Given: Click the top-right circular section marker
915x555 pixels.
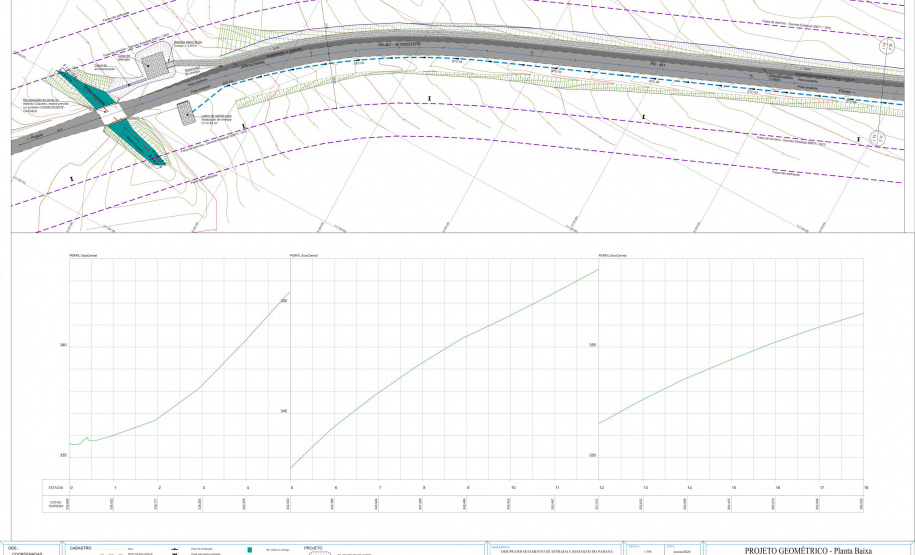Looking at the screenshot, I should tap(885, 47).
